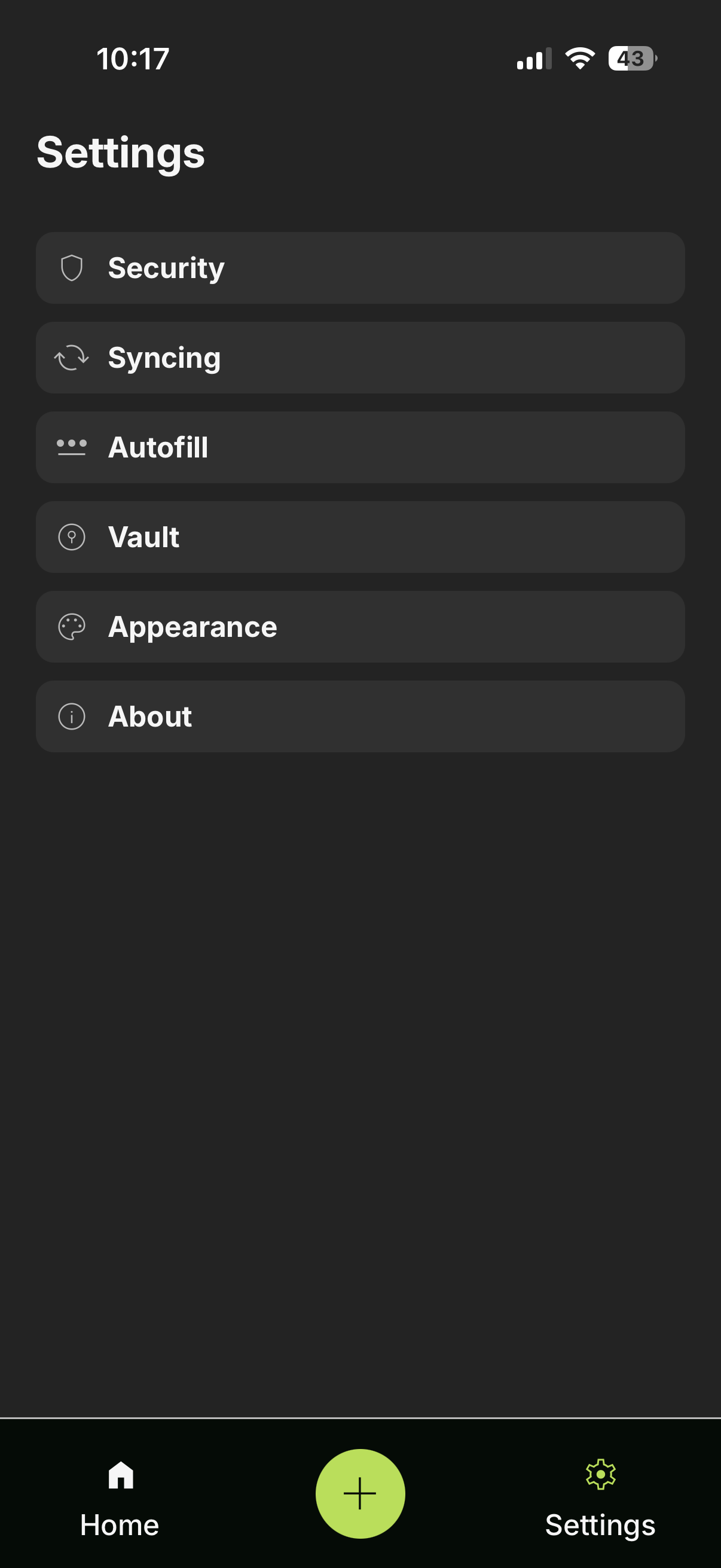Screen dimensions: 721x1568
Task: Open the Security settings row
Action: pos(360,267)
